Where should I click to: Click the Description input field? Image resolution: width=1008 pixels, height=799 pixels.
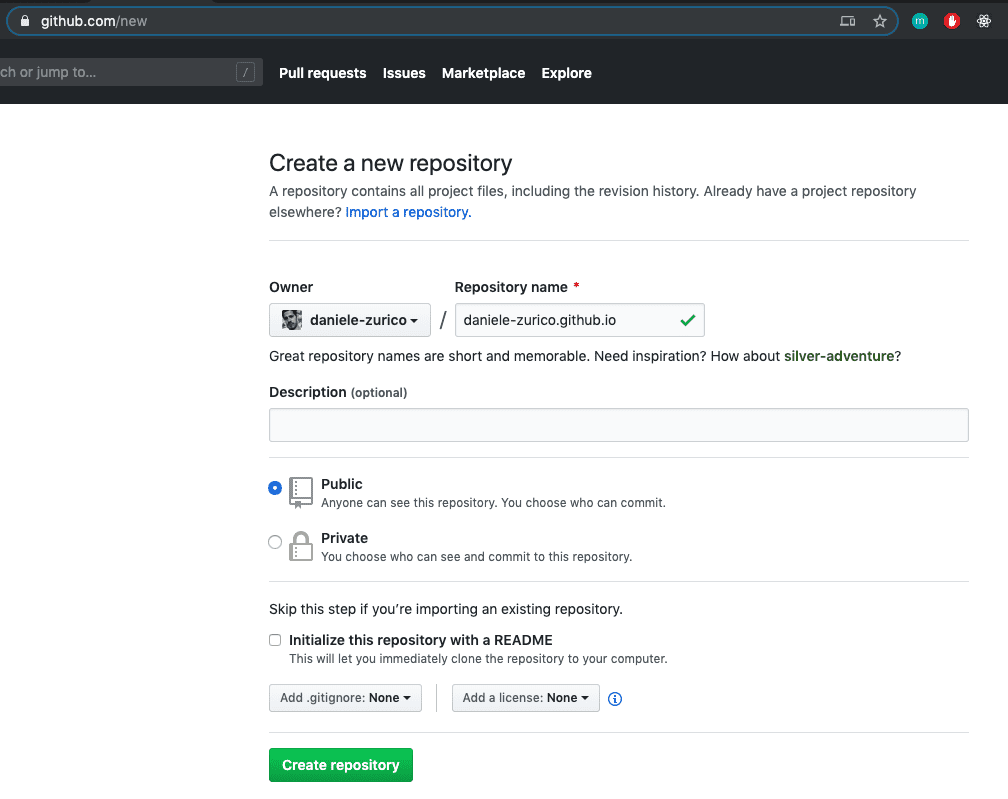tap(618, 425)
